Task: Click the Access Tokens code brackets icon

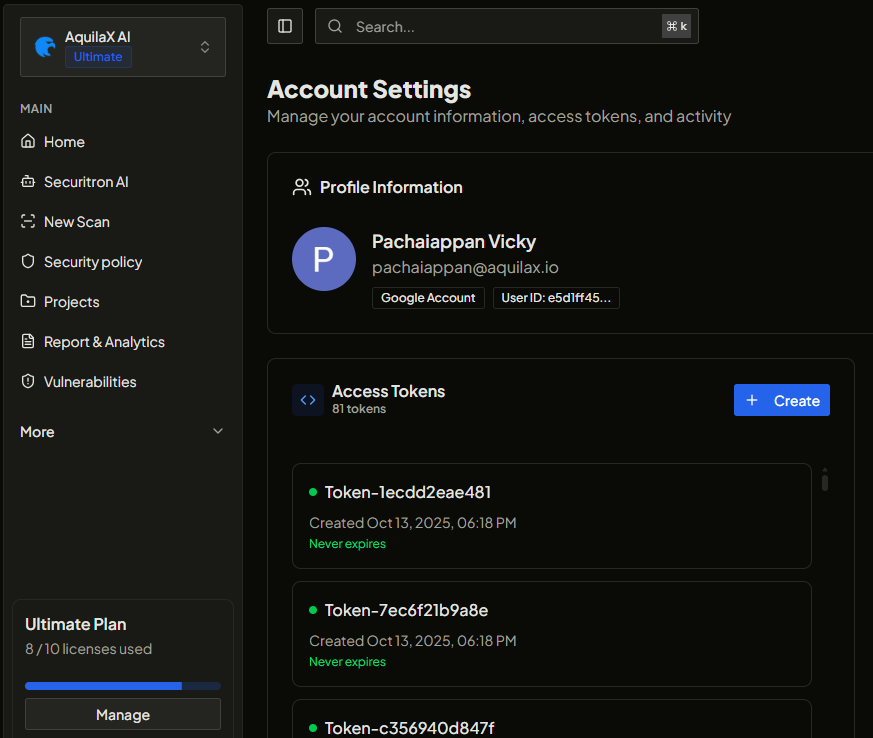Action: [308, 400]
